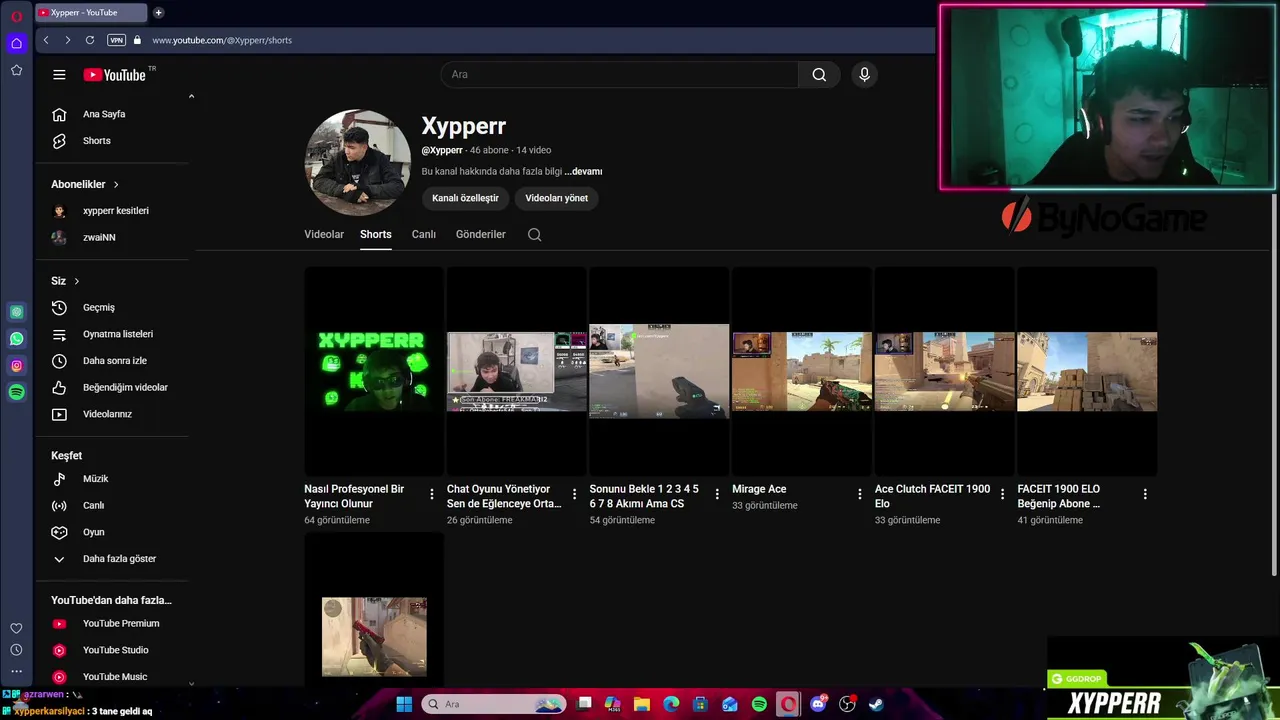Open Steam from the taskbar
1280x720 pixels.
[x=876, y=704]
